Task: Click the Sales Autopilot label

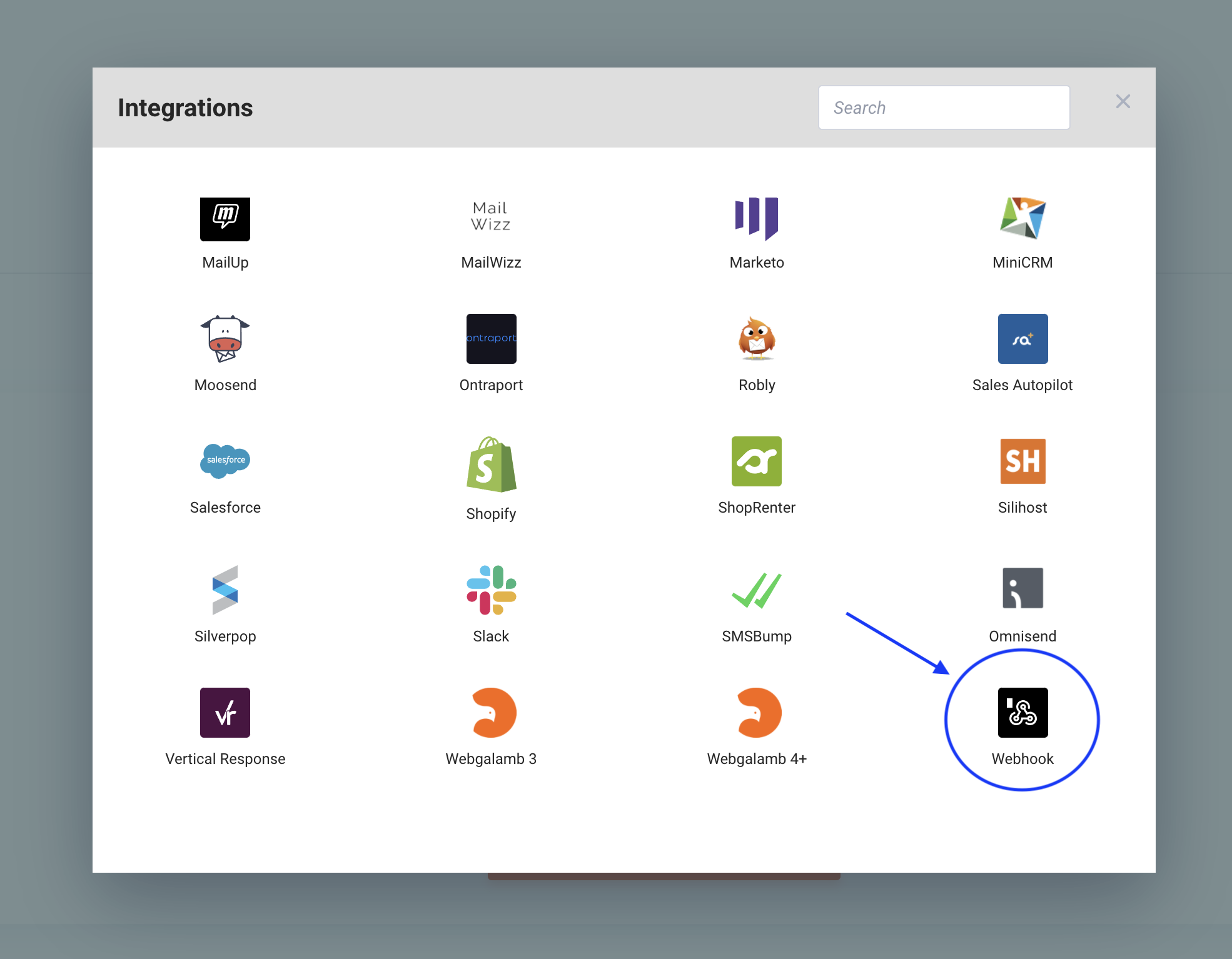Action: (x=1022, y=385)
